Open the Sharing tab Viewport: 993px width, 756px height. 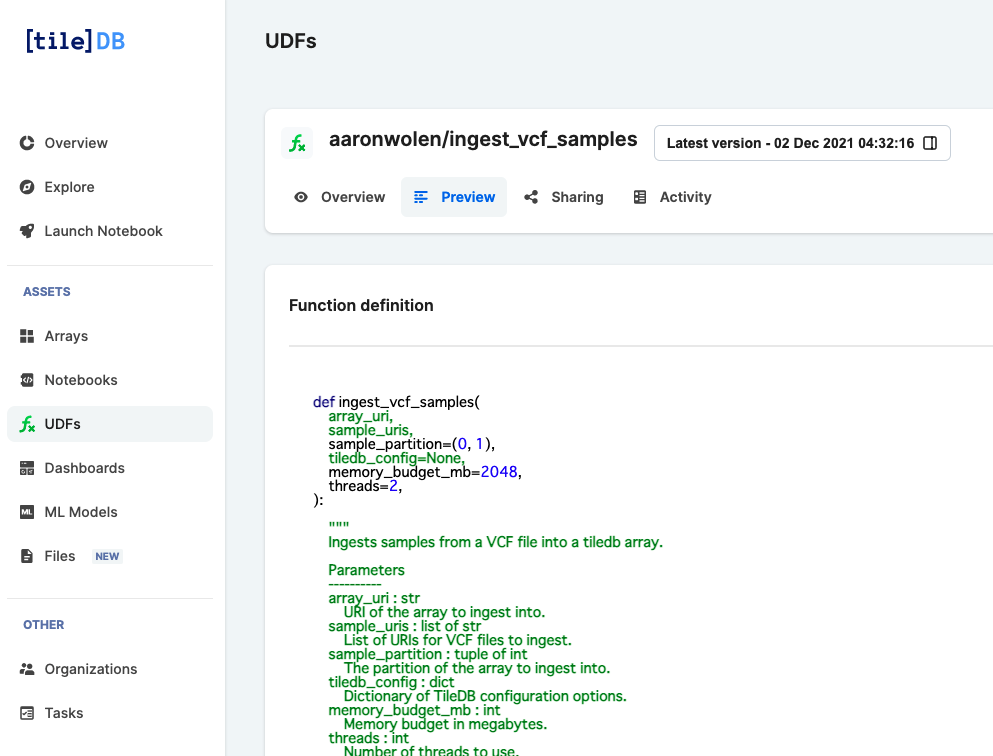click(x=564, y=197)
